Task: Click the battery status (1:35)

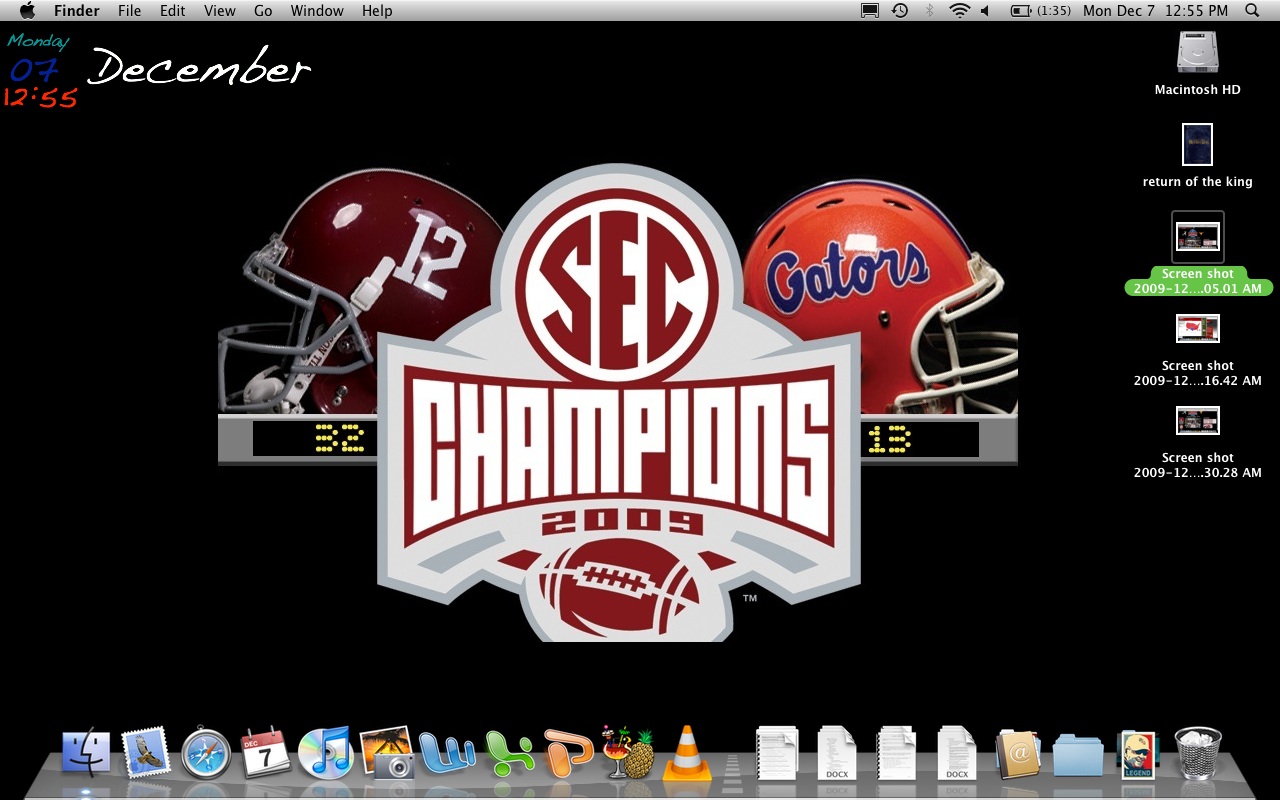Action: (x=1041, y=11)
